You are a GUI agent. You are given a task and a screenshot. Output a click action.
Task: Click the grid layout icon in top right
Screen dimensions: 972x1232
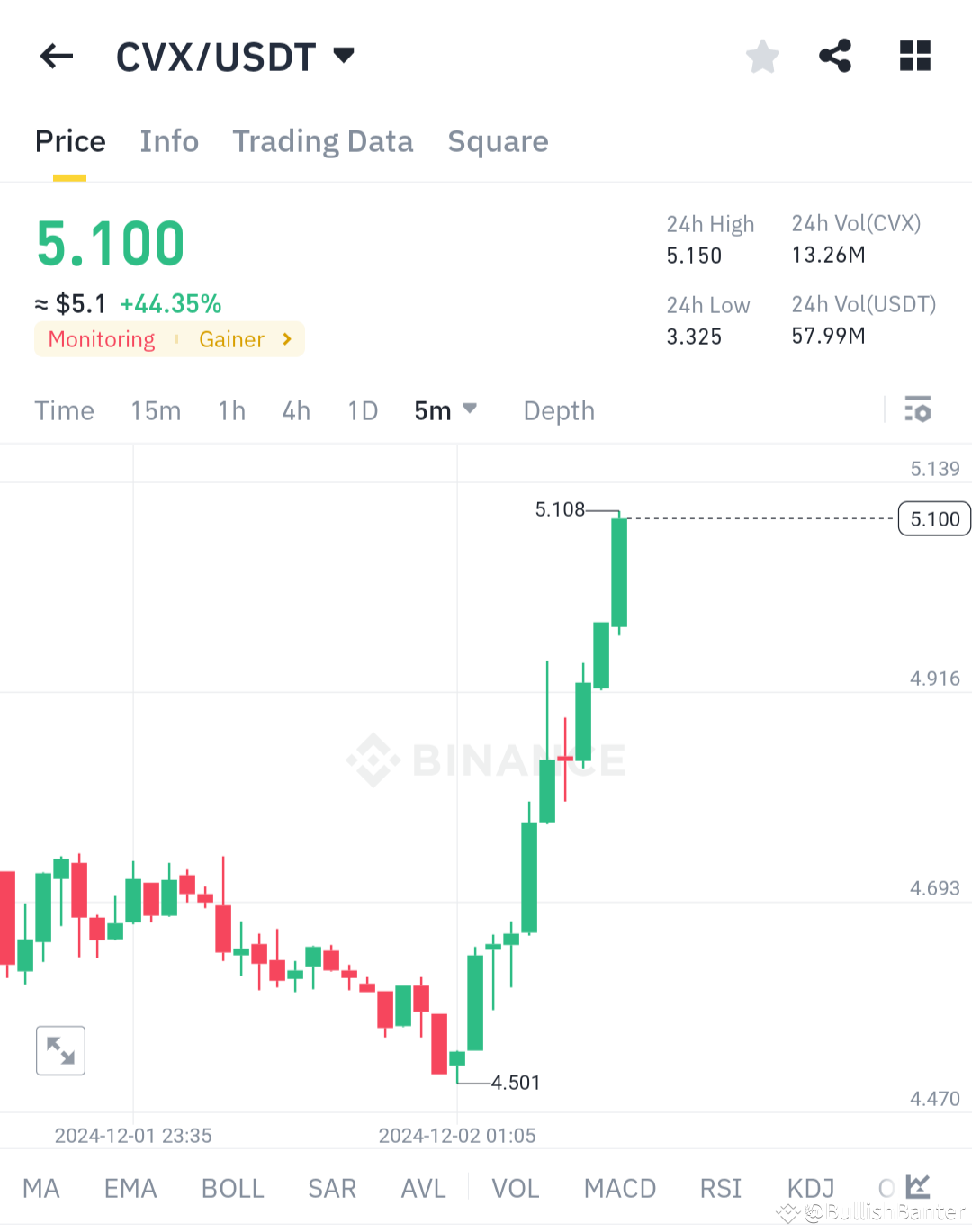[x=914, y=56]
